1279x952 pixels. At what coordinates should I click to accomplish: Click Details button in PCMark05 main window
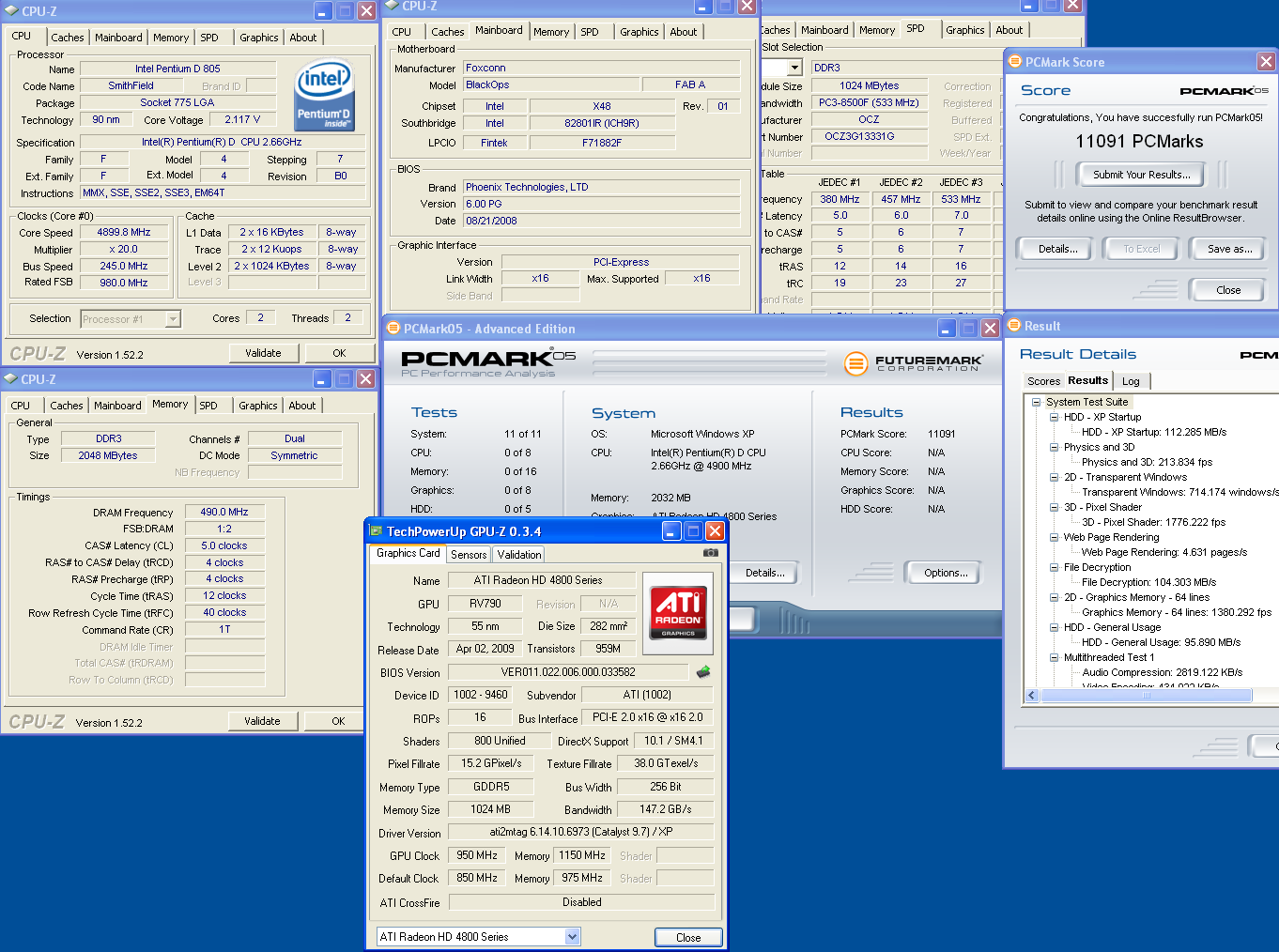click(x=764, y=573)
